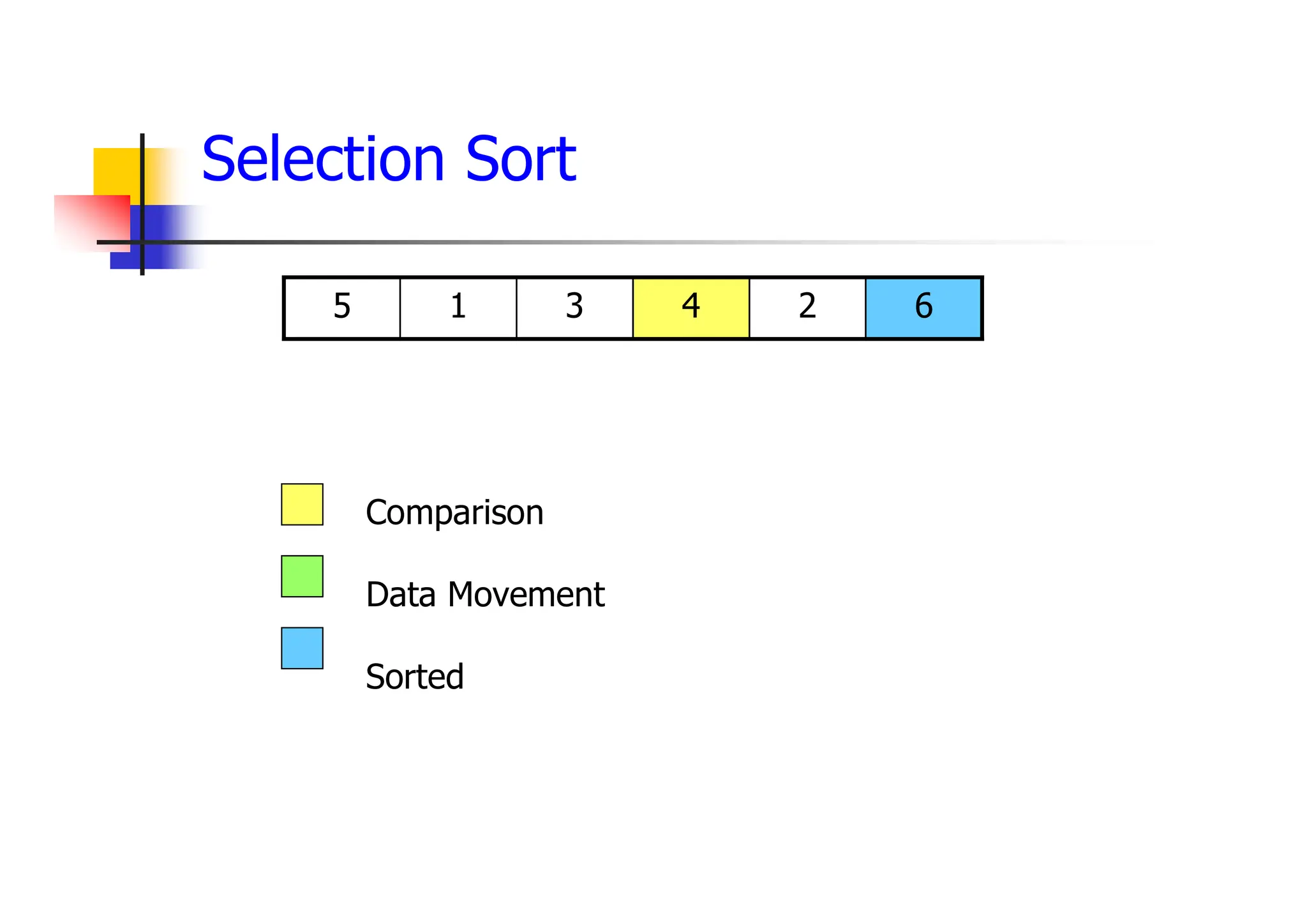Viewport: 1307px width, 924px height.
Task: Click the blue sorted cell with 6
Action: click(x=923, y=308)
